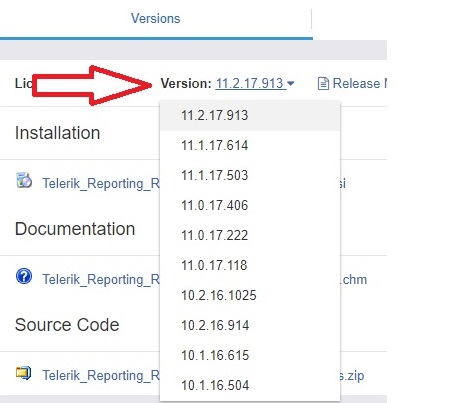Open the Versions tab

pos(155,18)
